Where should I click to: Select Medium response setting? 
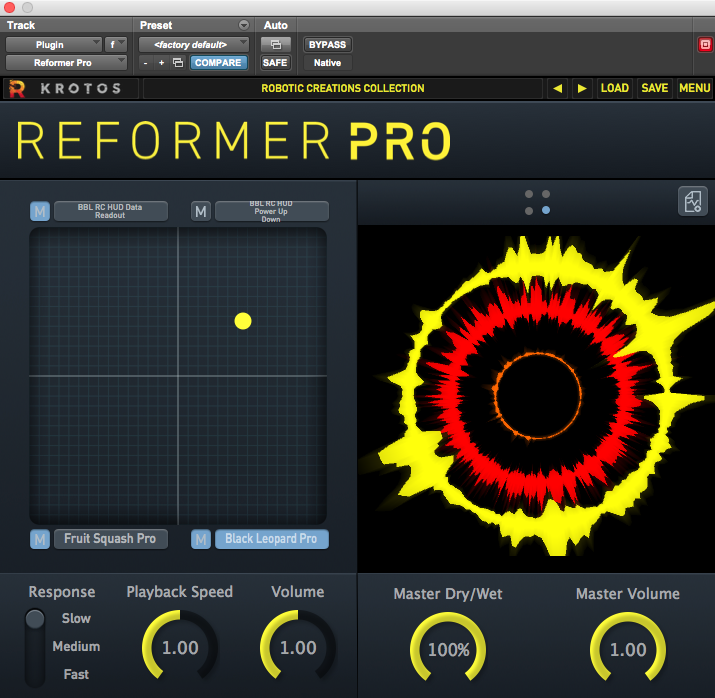click(x=76, y=646)
